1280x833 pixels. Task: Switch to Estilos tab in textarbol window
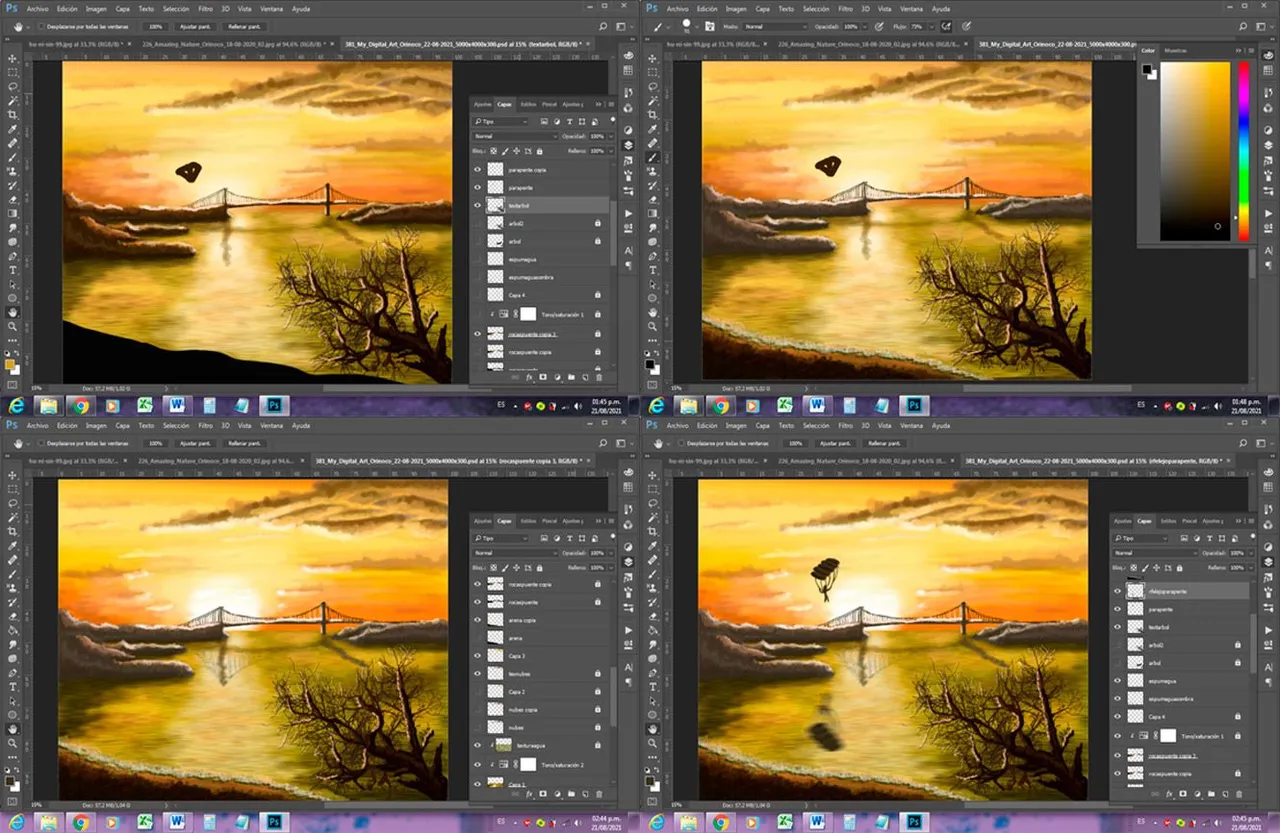tap(528, 104)
